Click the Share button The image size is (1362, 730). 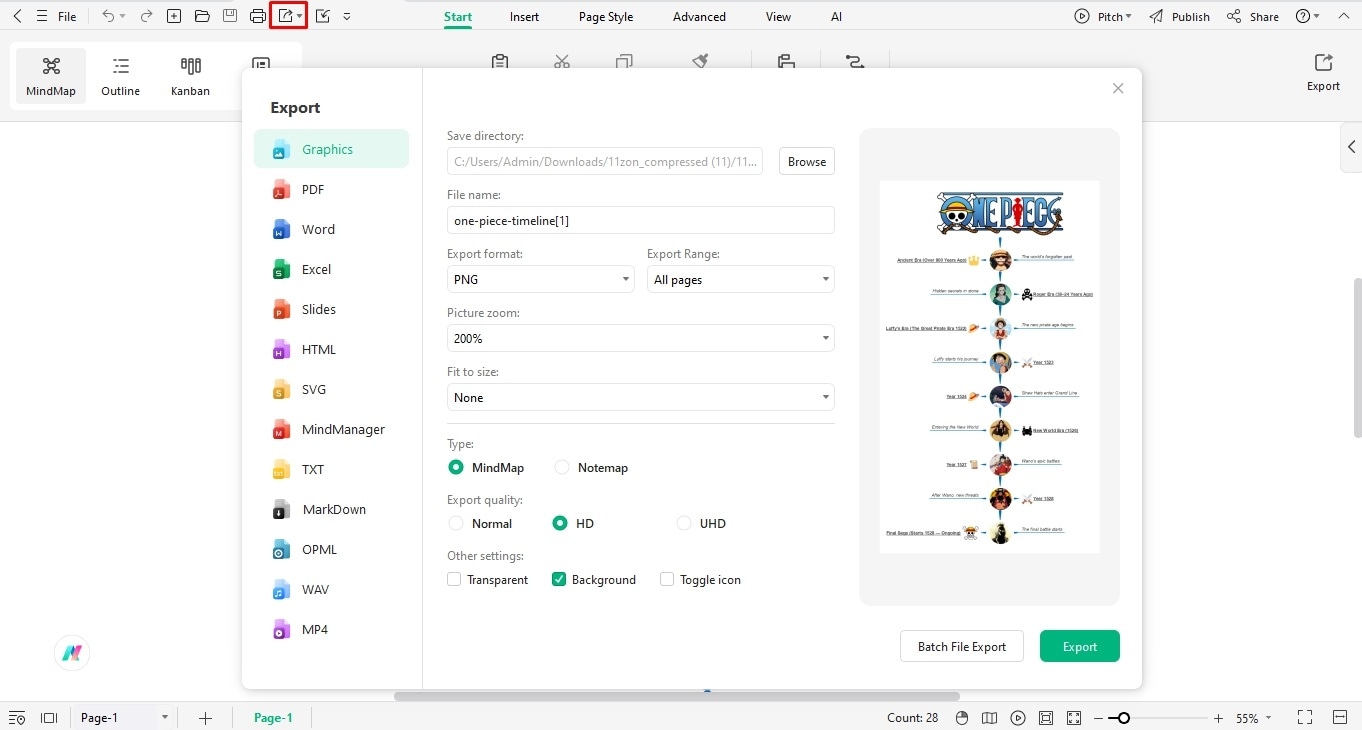coord(1253,16)
